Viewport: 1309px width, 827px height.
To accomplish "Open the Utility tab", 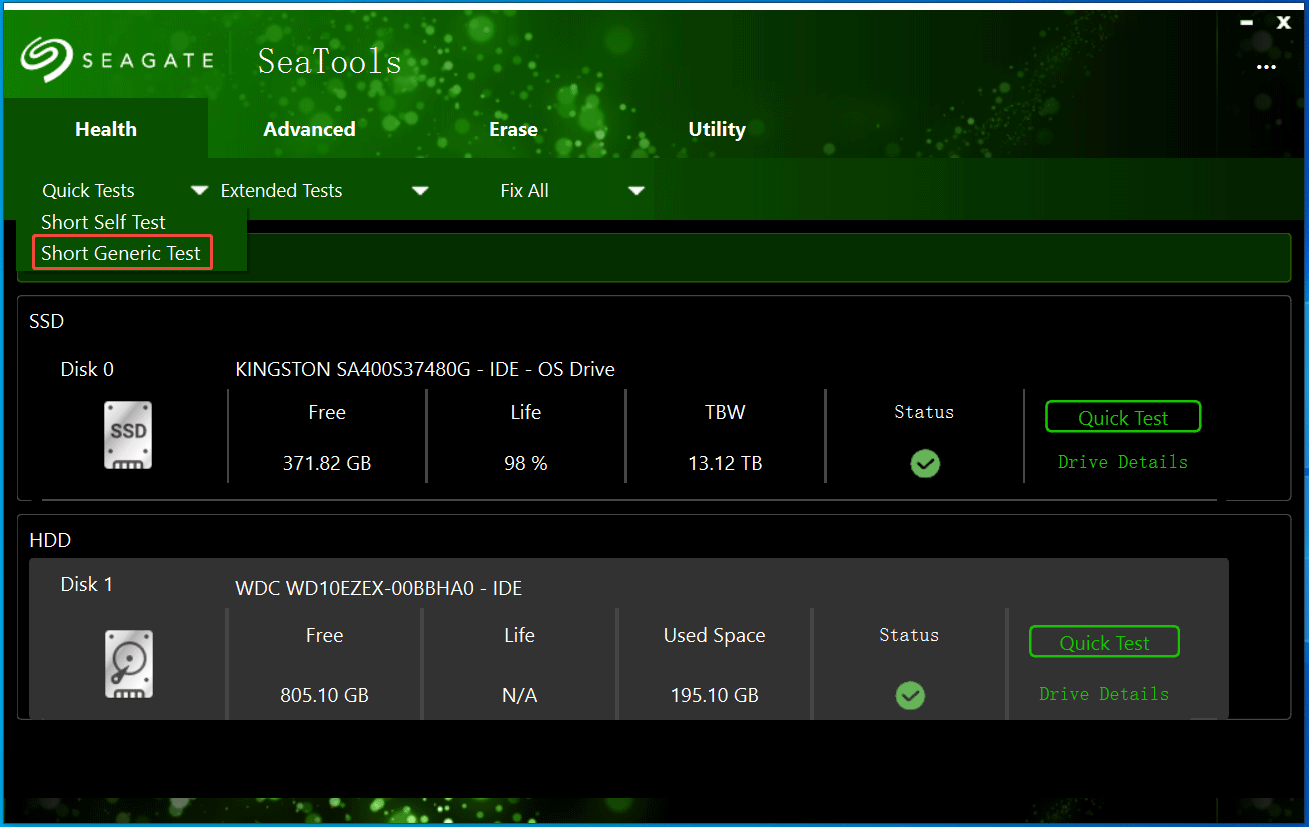I will pos(716,128).
